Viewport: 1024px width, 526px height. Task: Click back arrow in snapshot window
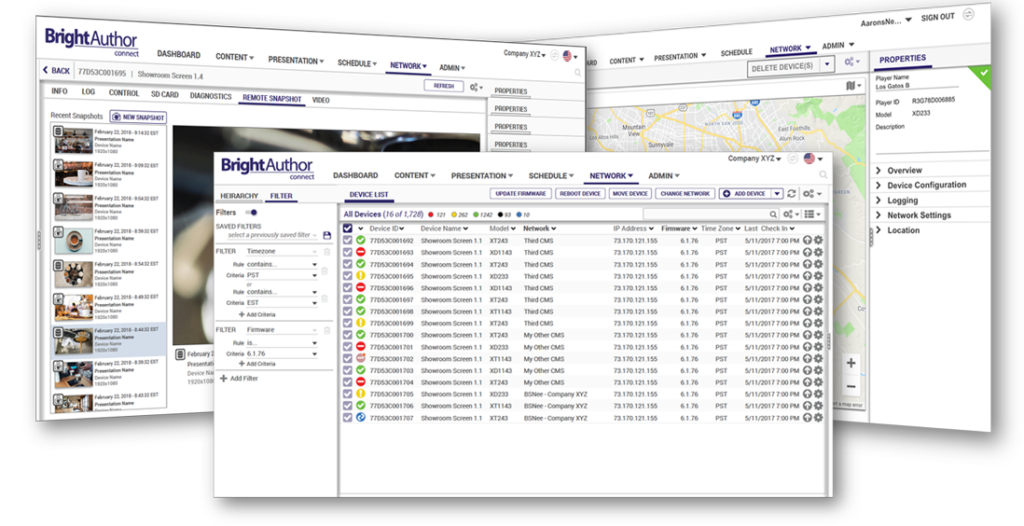point(45,70)
